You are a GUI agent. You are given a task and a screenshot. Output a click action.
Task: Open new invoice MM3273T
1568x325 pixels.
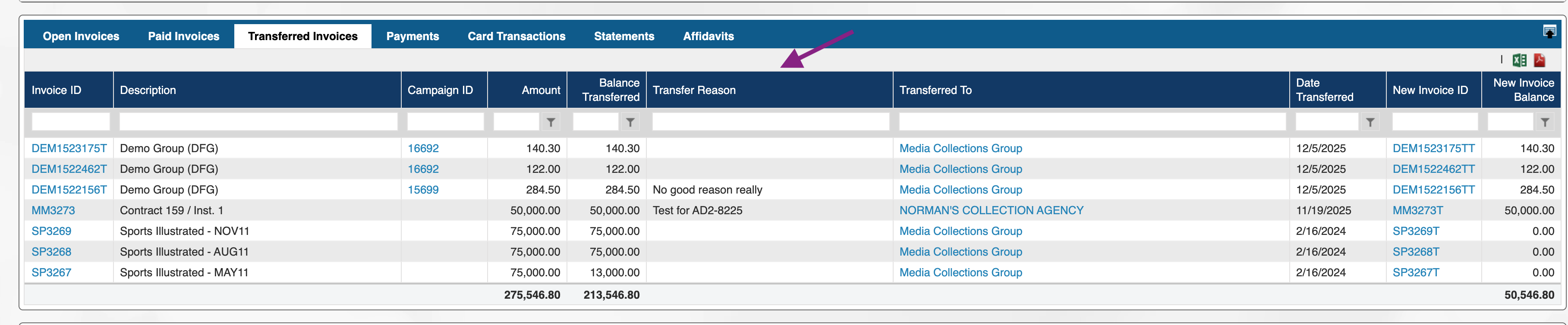[x=1417, y=211]
